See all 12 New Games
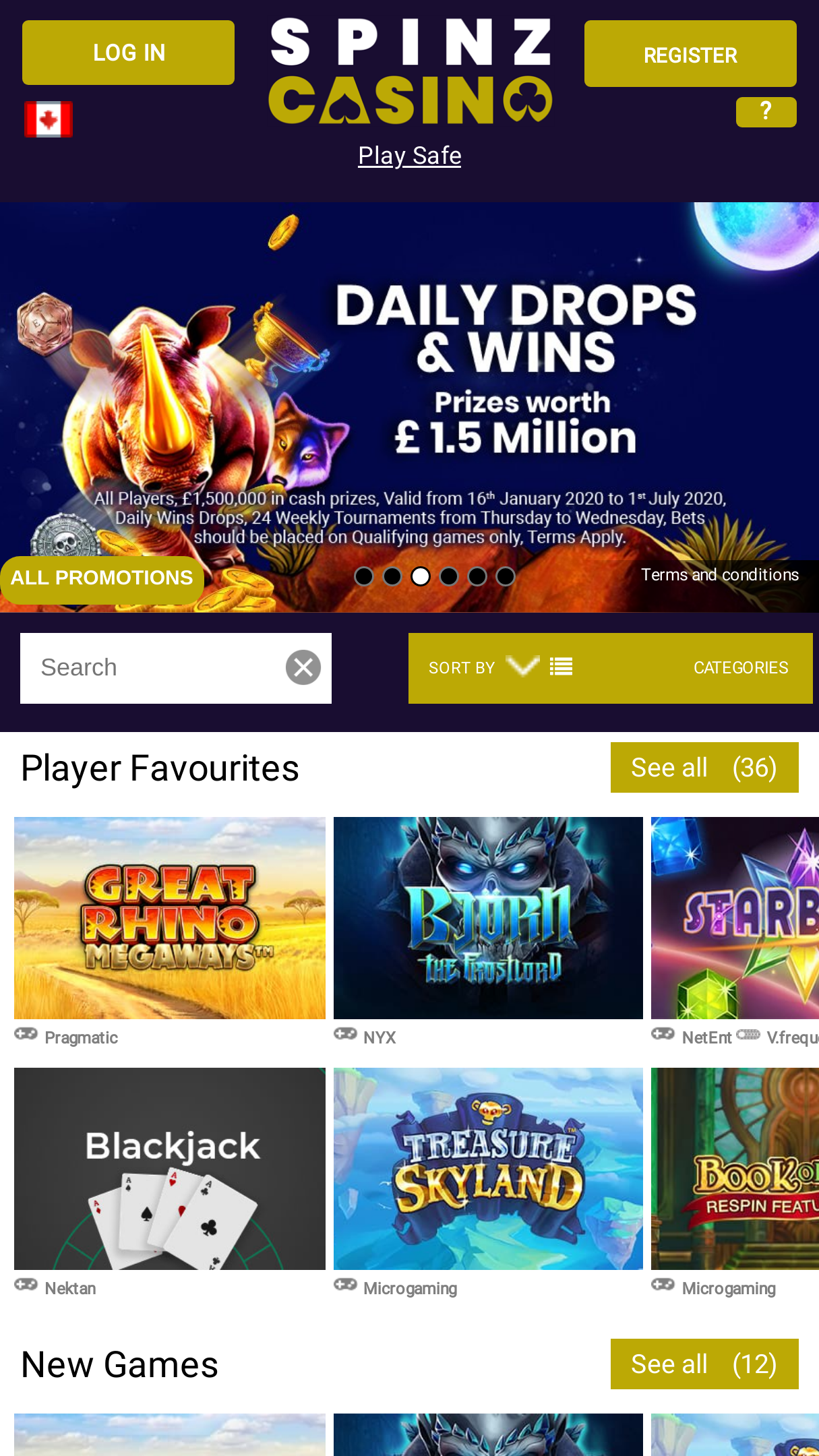819x1456 pixels. point(704,1364)
